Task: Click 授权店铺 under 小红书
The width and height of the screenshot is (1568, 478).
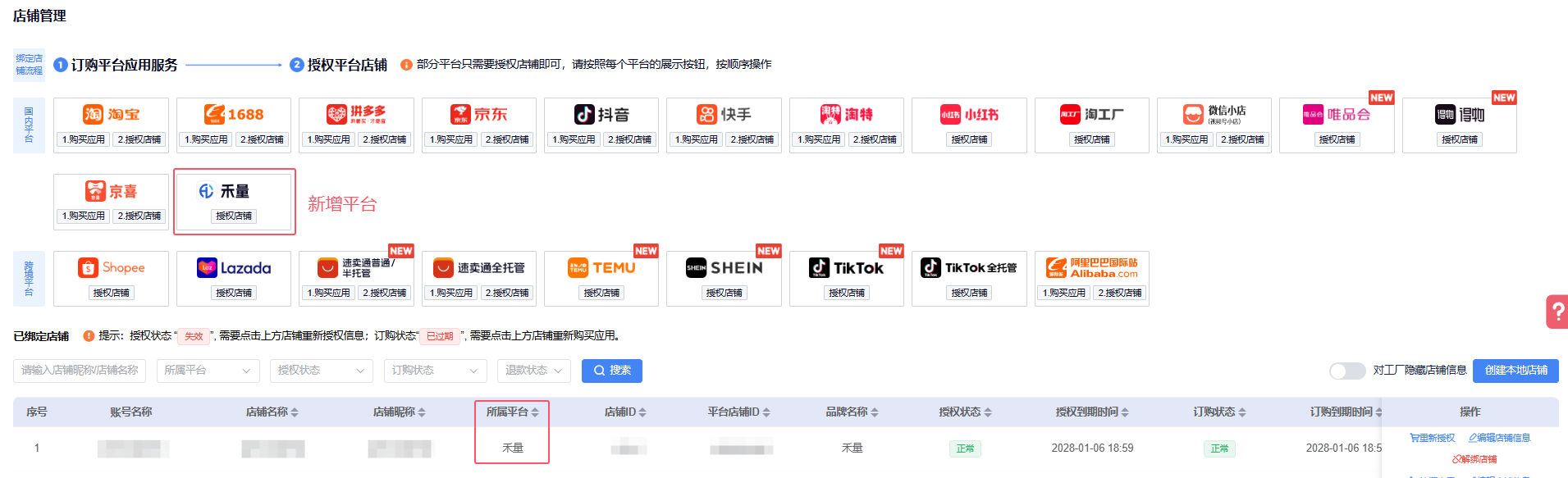Action: [x=969, y=139]
